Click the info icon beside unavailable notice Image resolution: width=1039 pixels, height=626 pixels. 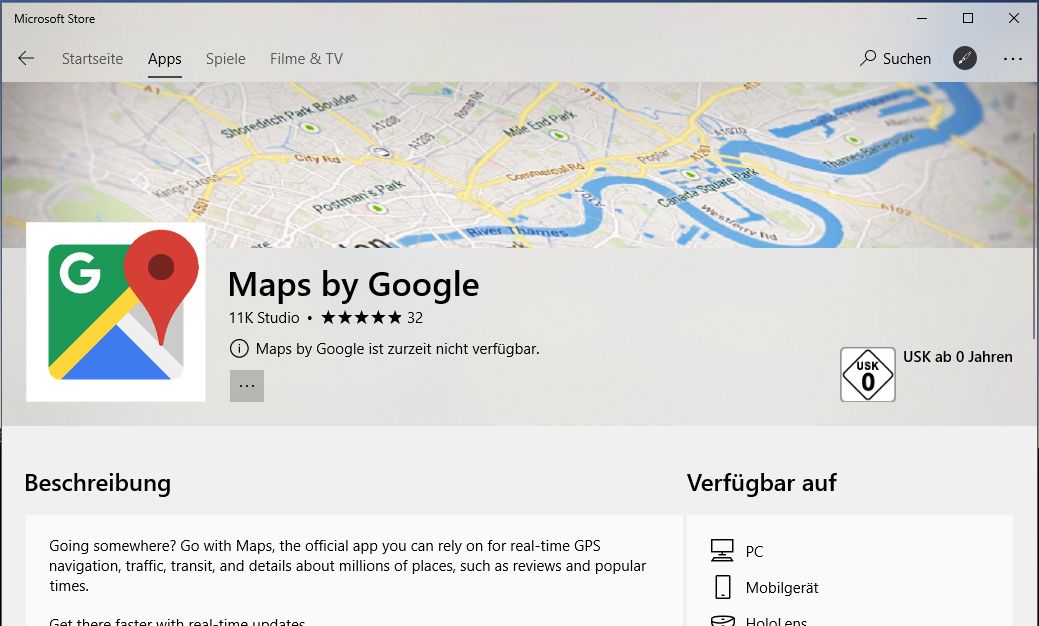(x=239, y=348)
